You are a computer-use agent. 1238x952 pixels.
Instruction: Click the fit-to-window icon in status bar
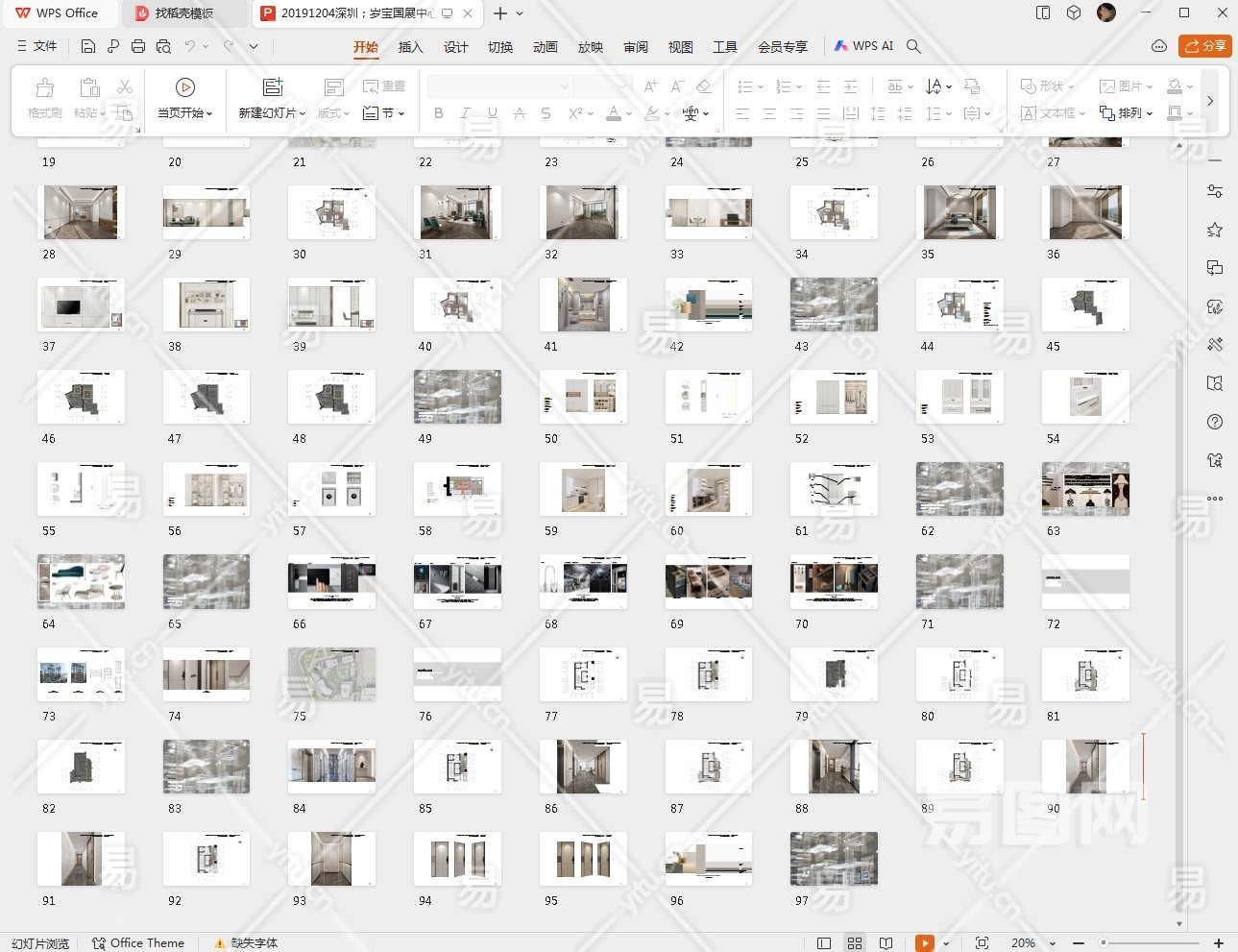coord(982,943)
